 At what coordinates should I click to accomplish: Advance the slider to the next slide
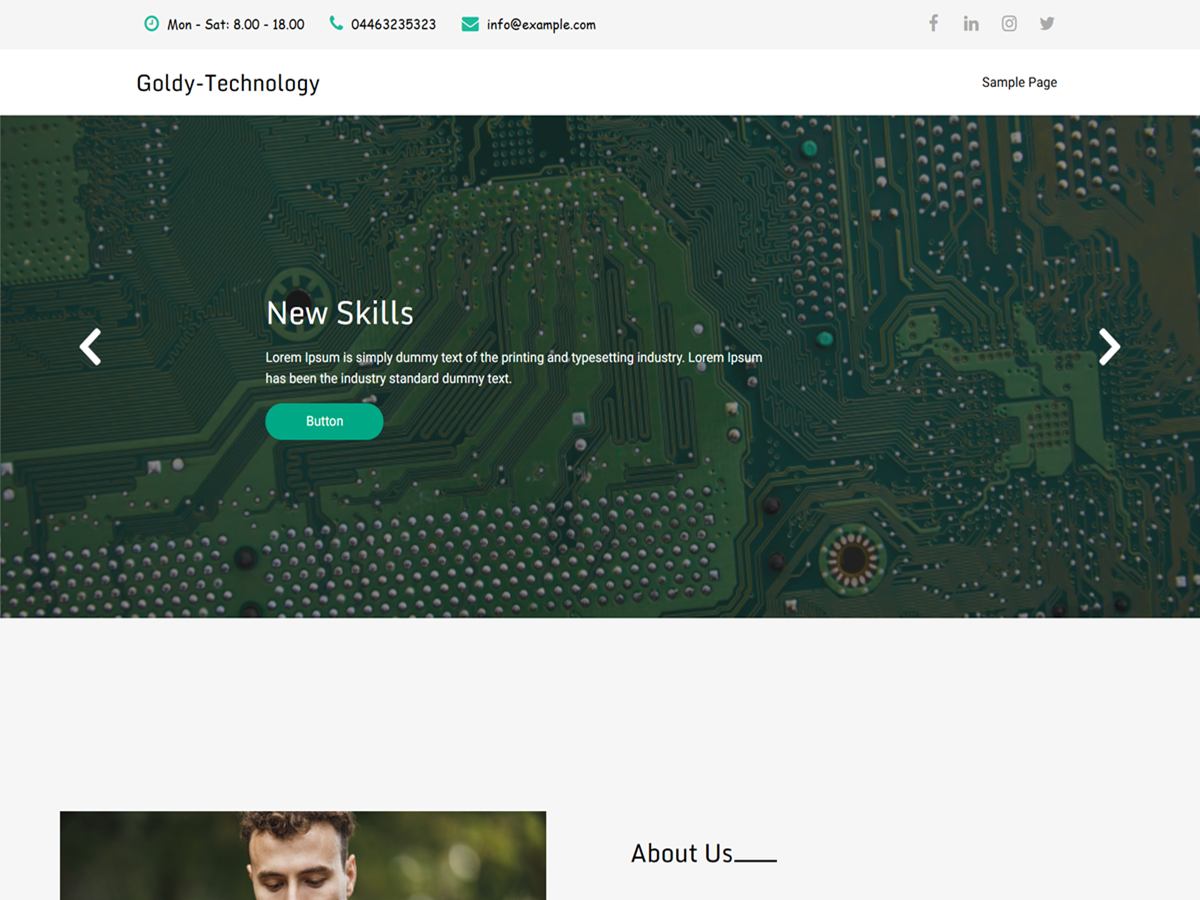pos(1110,347)
